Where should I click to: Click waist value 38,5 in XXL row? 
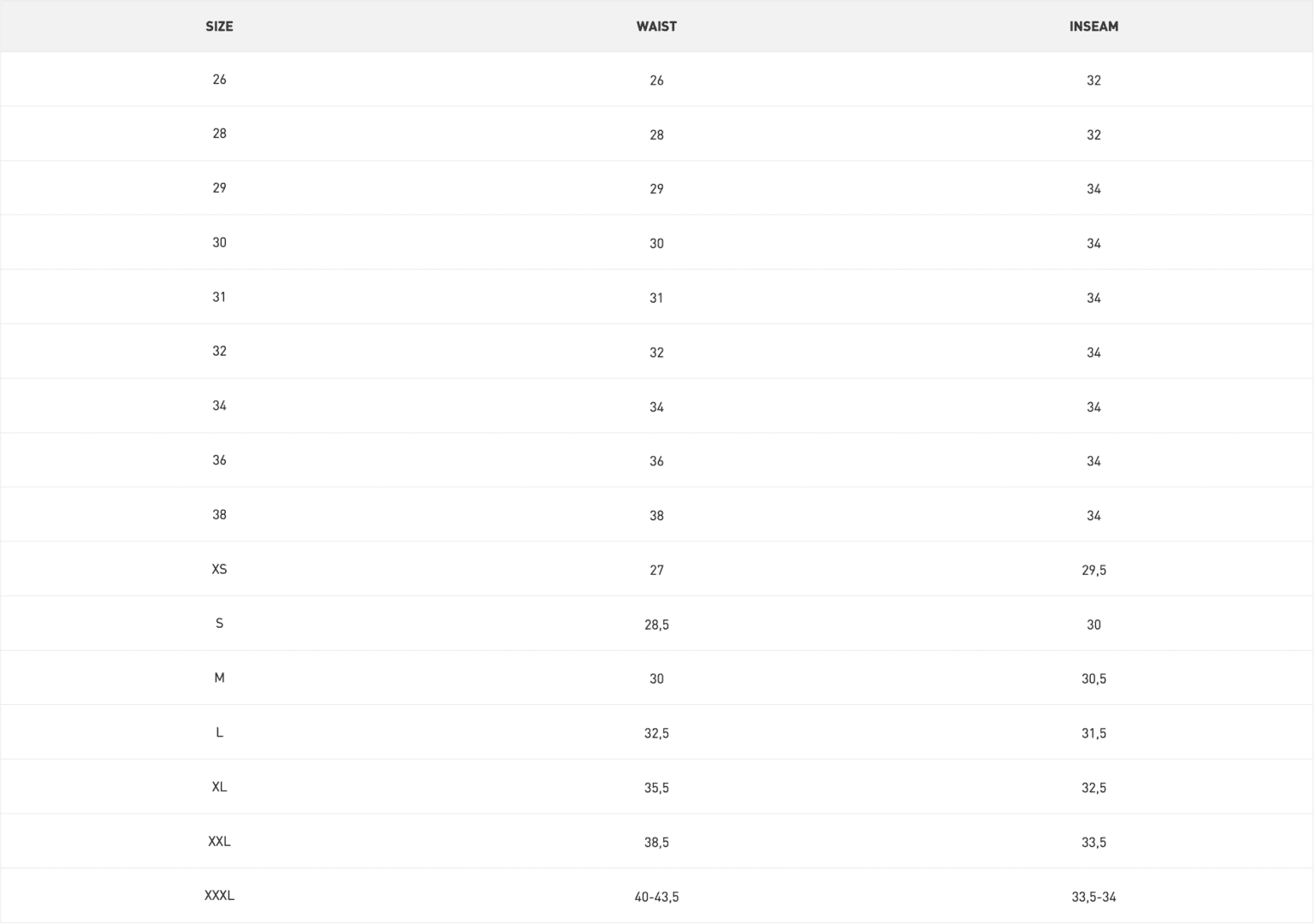tap(656, 843)
